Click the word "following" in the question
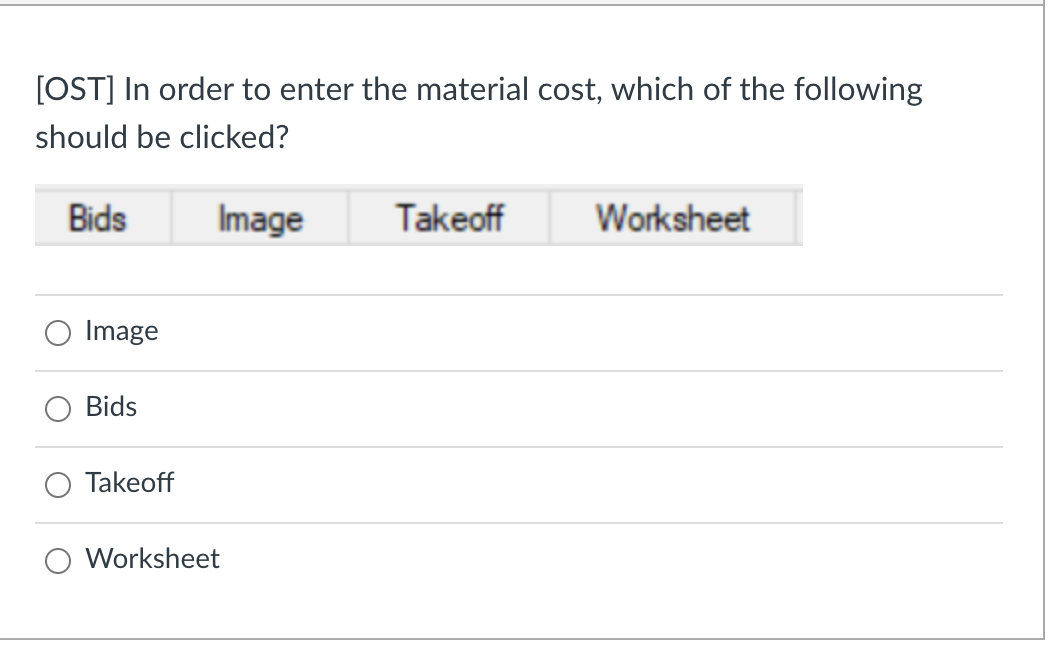 pyautogui.click(x=857, y=90)
